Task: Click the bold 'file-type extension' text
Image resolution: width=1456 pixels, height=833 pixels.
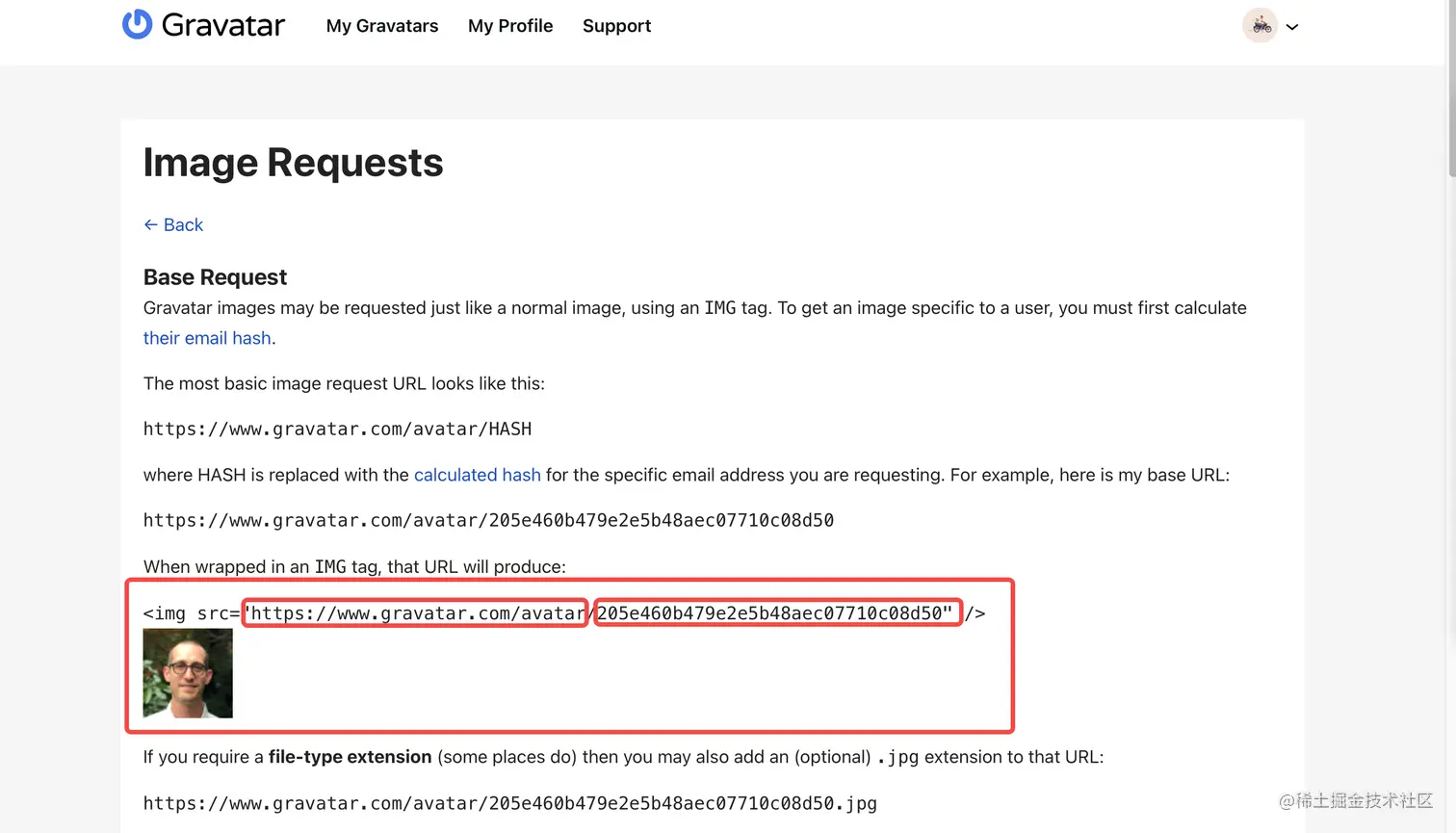Action: [350, 757]
